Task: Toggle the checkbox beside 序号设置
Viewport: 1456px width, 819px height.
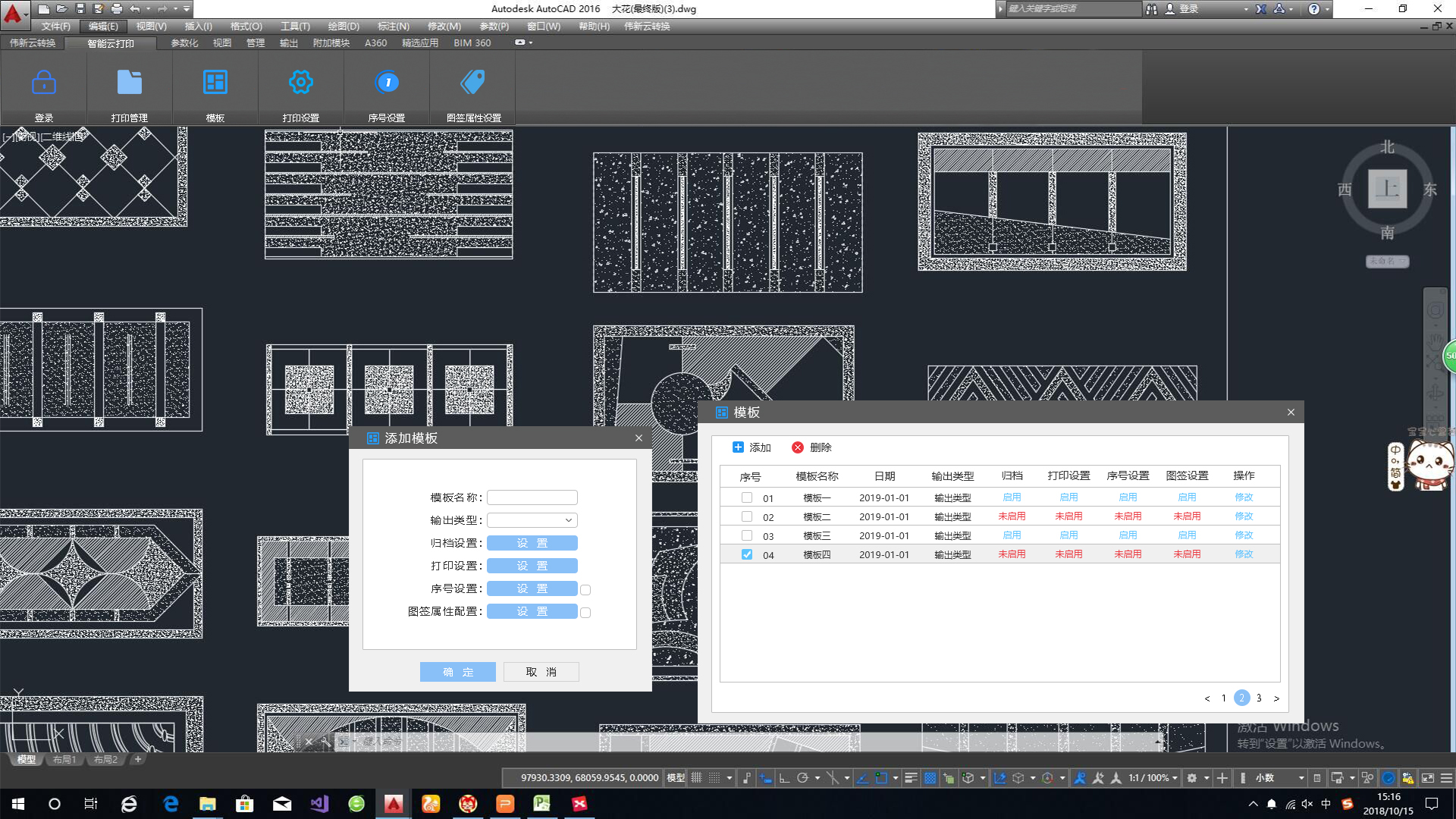Action: click(585, 590)
